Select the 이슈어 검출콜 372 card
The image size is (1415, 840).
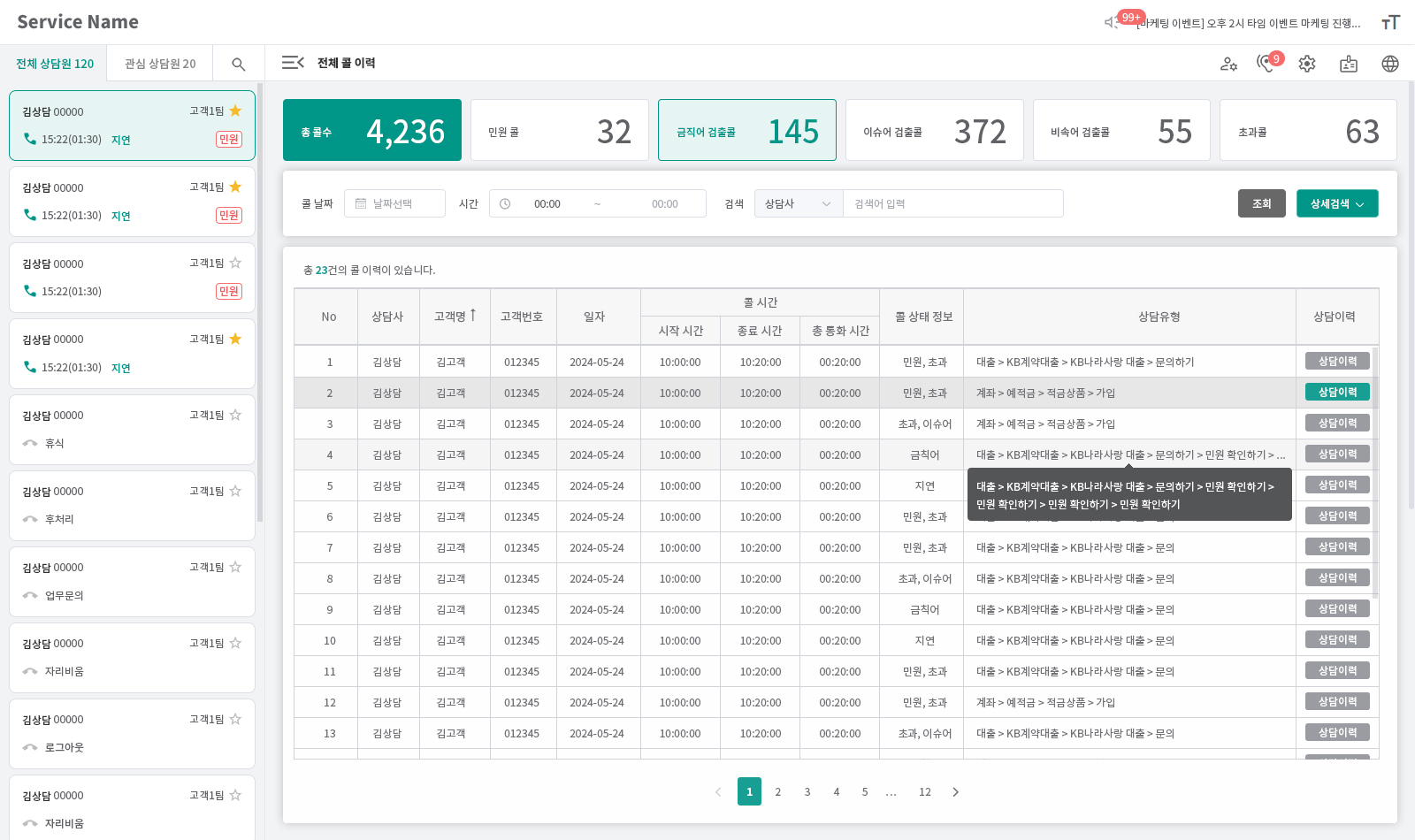tap(935, 130)
